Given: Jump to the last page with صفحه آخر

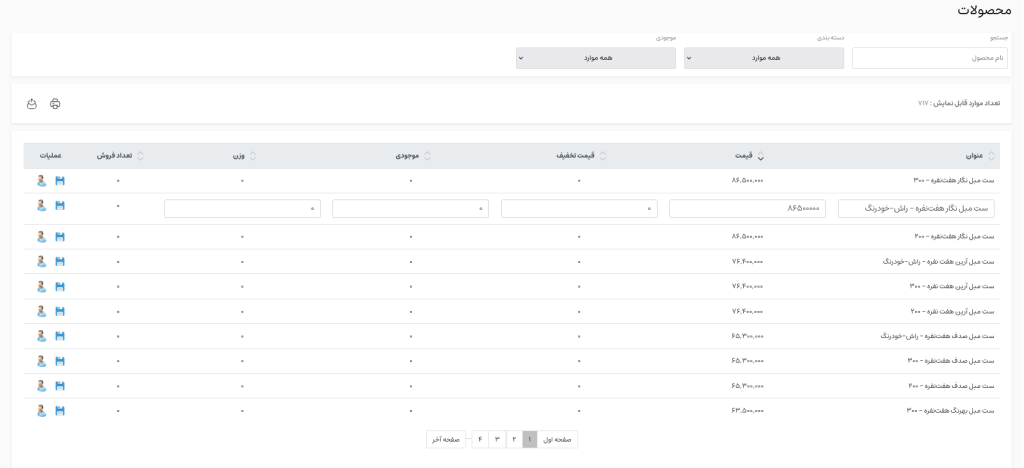Looking at the screenshot, I should click(446, 439).
